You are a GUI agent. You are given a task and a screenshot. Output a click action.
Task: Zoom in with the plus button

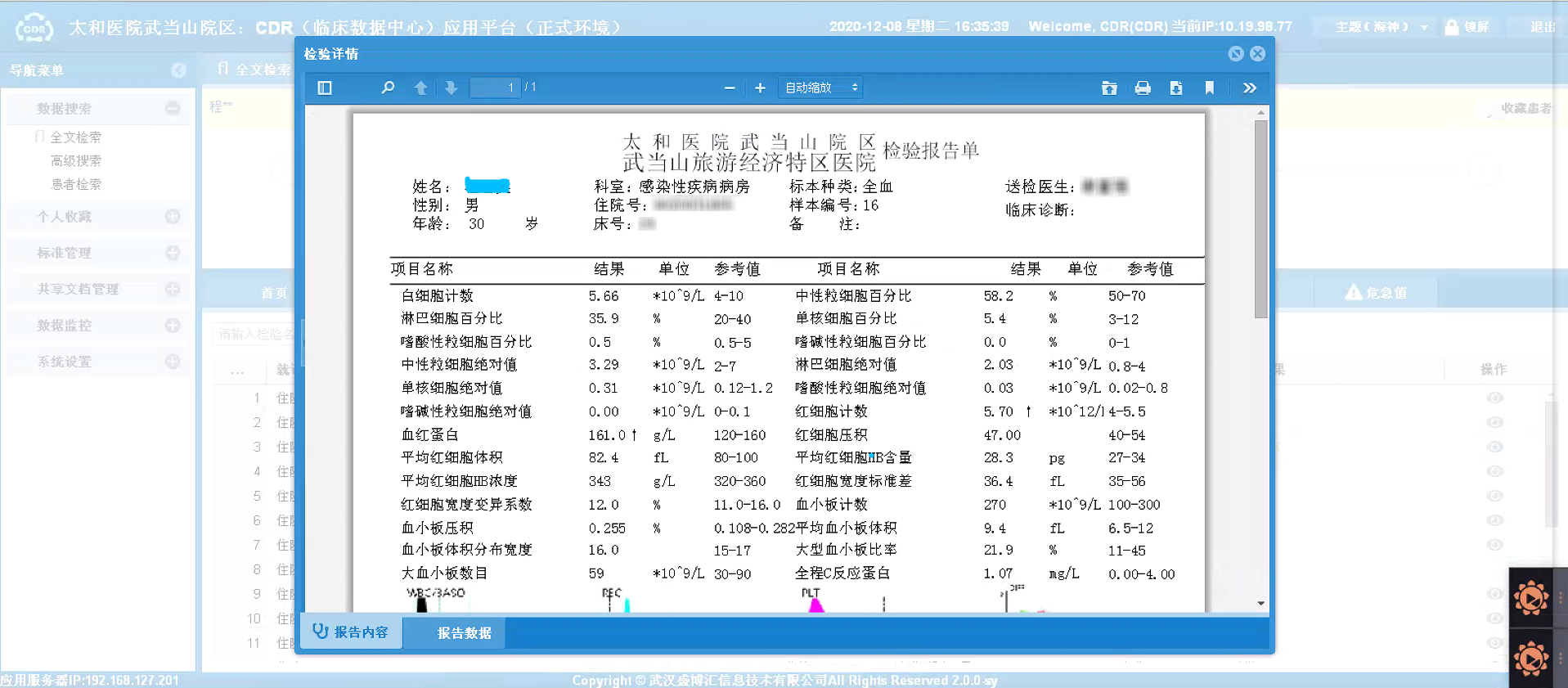point(760,88)
